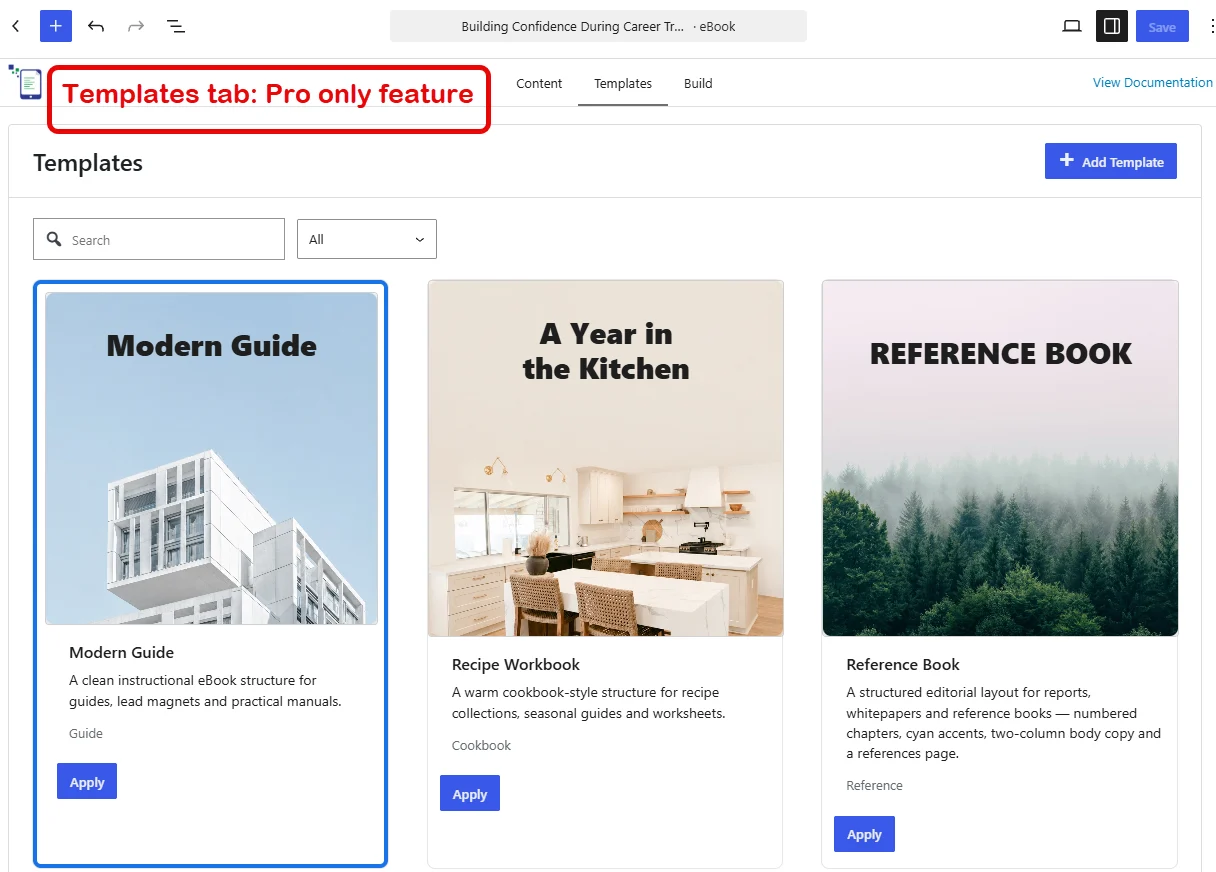The image size is (1216, 872).
Task: Select the Reference Book cover thumbnail
Action: pyautogui.click(x=1000, y=458)
